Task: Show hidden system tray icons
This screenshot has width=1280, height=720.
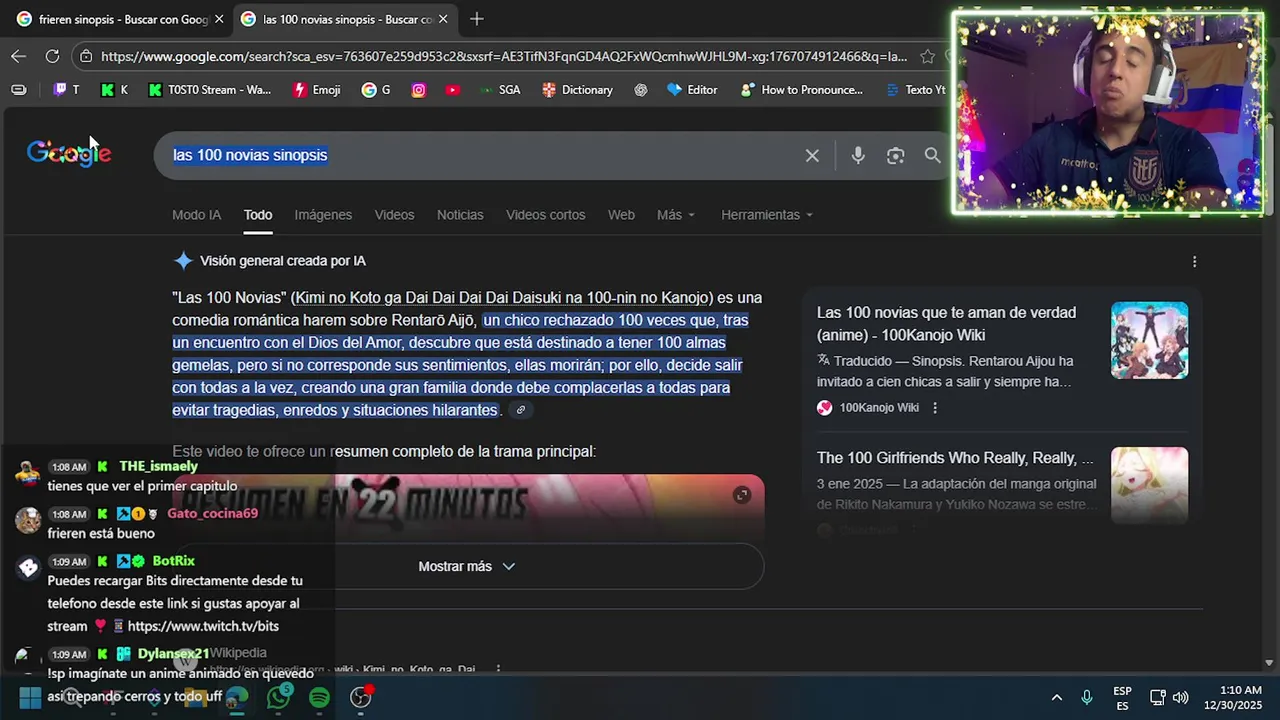Action: [x=1056, y=697]
